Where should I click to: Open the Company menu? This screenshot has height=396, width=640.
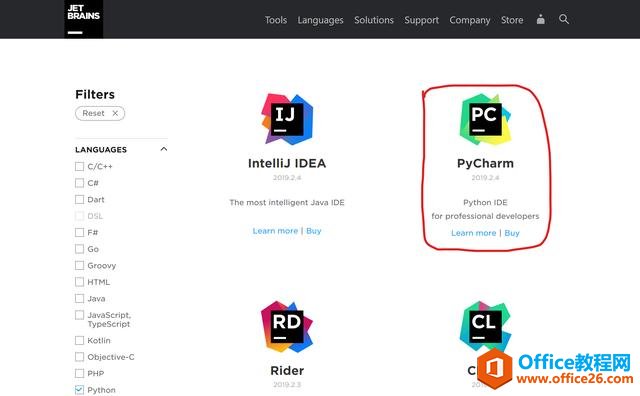(x=470, y=20)
